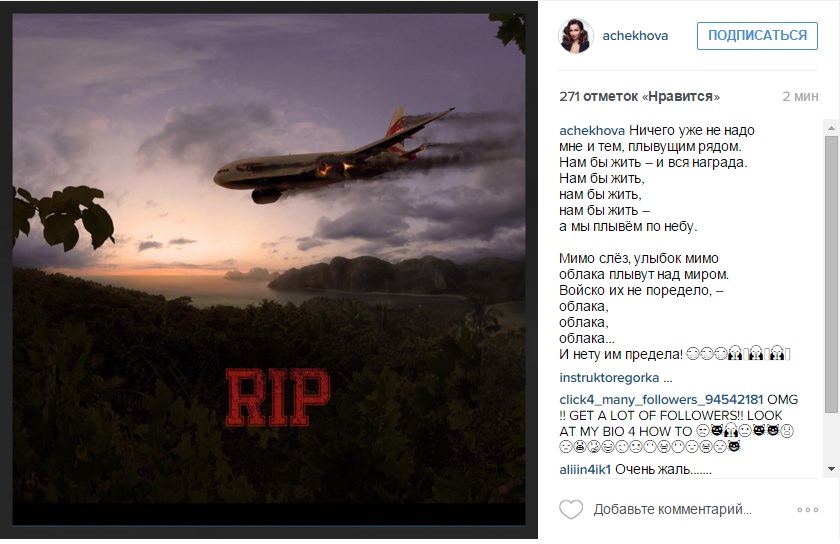The image size is (840, 544).
Task: Open achekhova link in the caption
Action: coord(592,131)
